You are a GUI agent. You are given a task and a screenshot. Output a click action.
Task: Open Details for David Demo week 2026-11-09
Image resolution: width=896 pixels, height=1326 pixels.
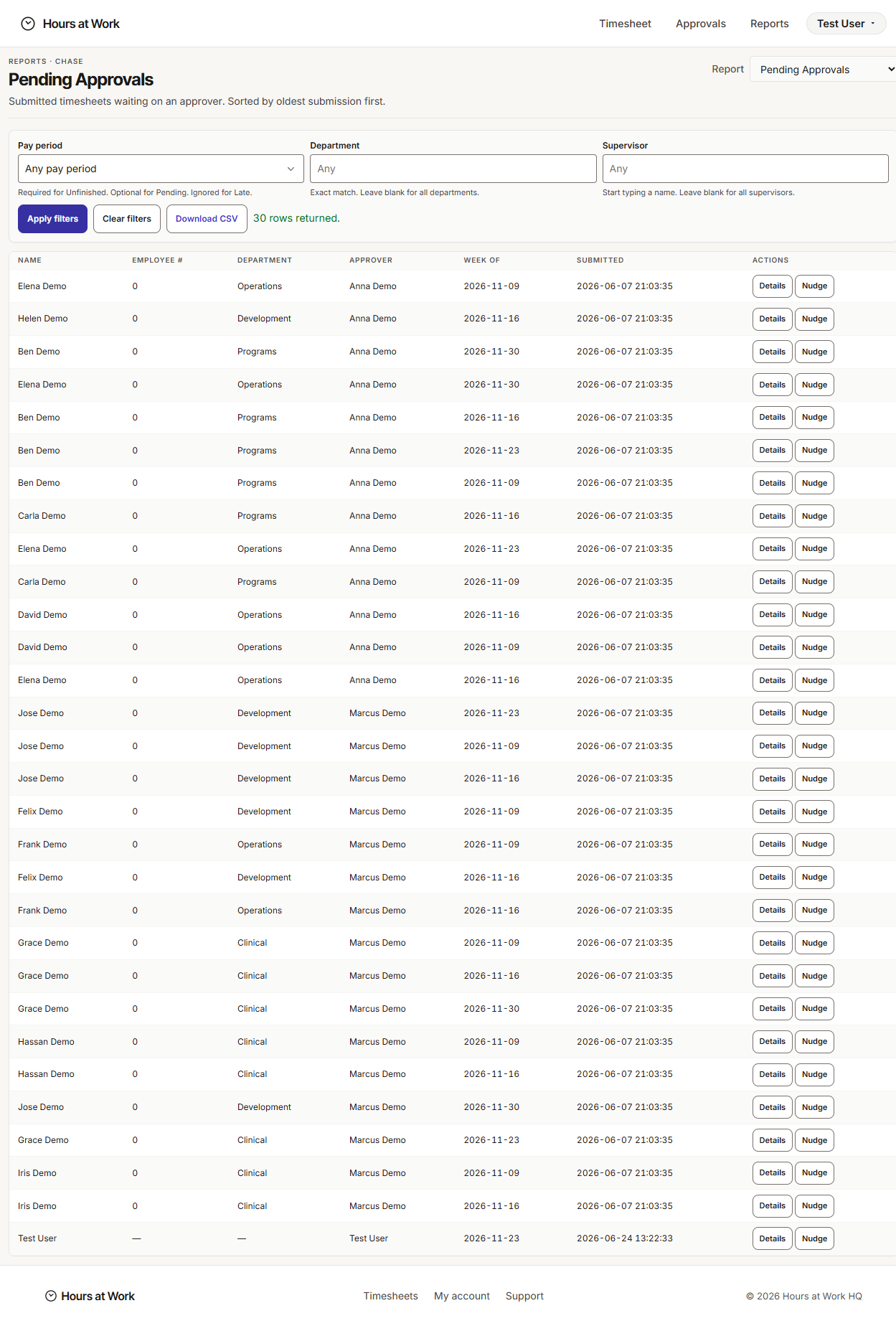(772, 647)
